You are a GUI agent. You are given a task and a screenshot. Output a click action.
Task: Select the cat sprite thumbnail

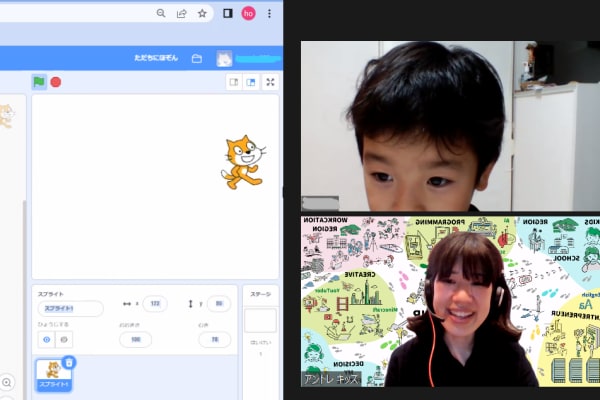(x=52, y=373)
